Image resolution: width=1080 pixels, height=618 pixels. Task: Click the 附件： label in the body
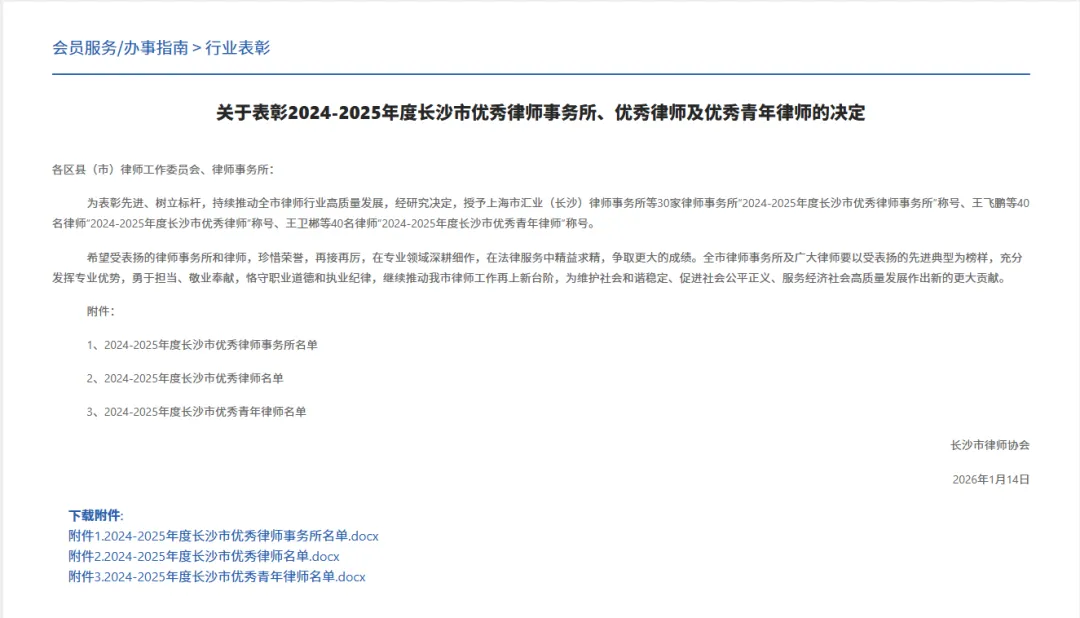[101, 311]
